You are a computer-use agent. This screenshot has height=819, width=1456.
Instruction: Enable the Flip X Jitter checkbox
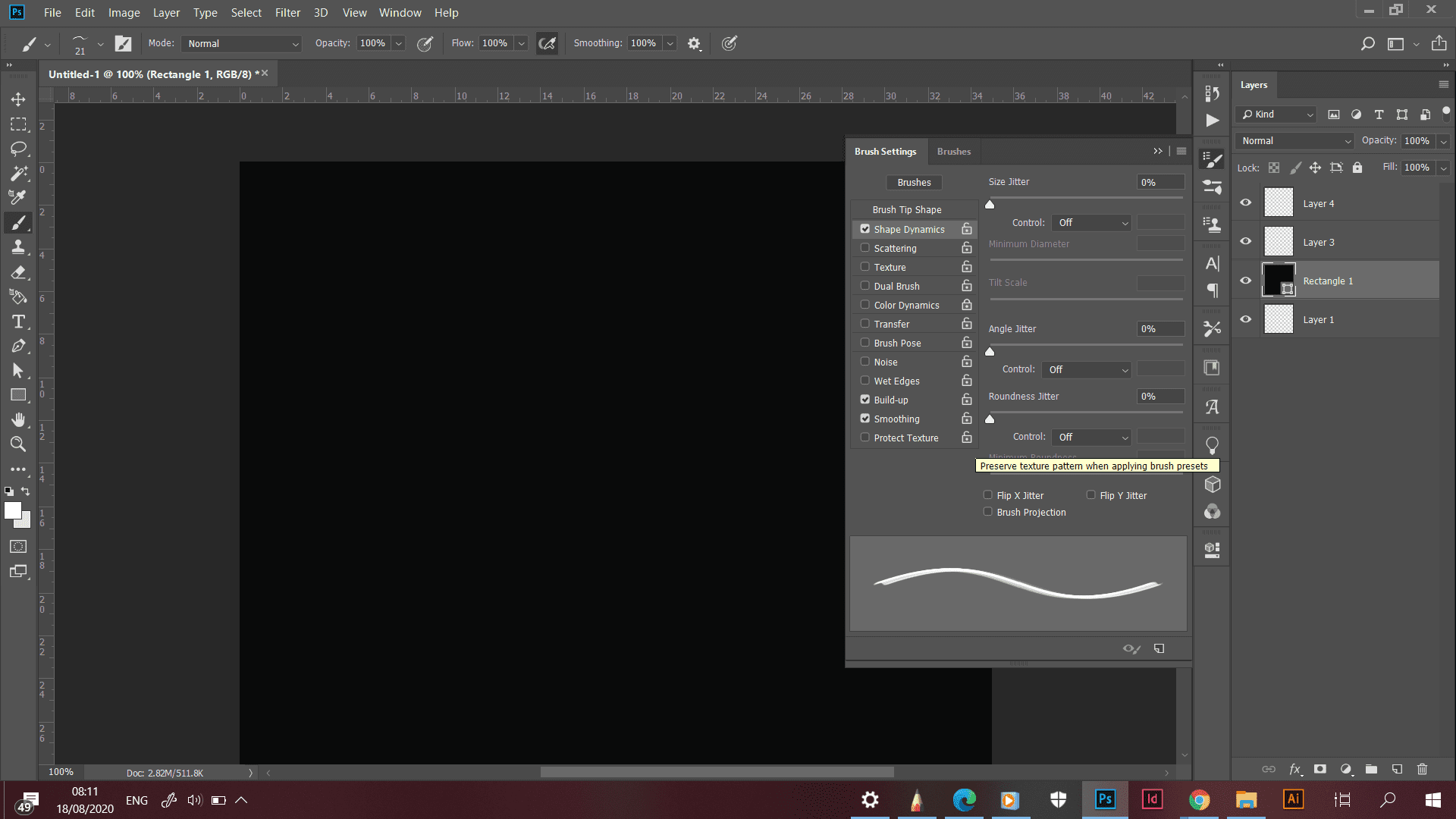tap(987, 495)
